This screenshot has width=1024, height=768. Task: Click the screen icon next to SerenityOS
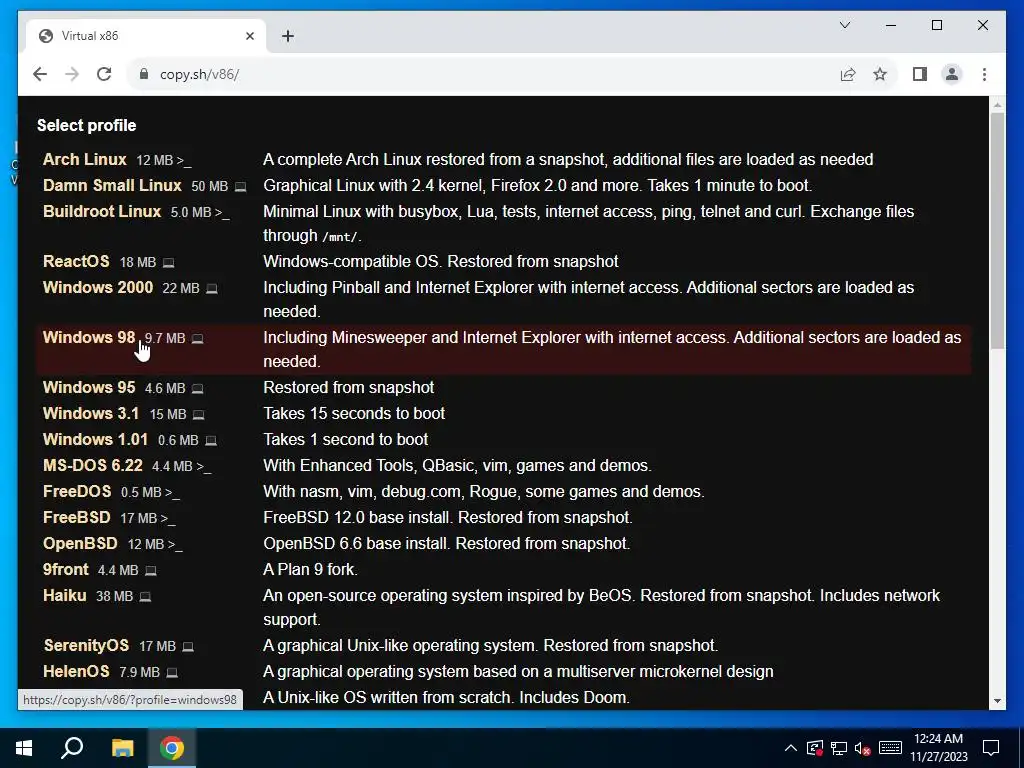188,647
